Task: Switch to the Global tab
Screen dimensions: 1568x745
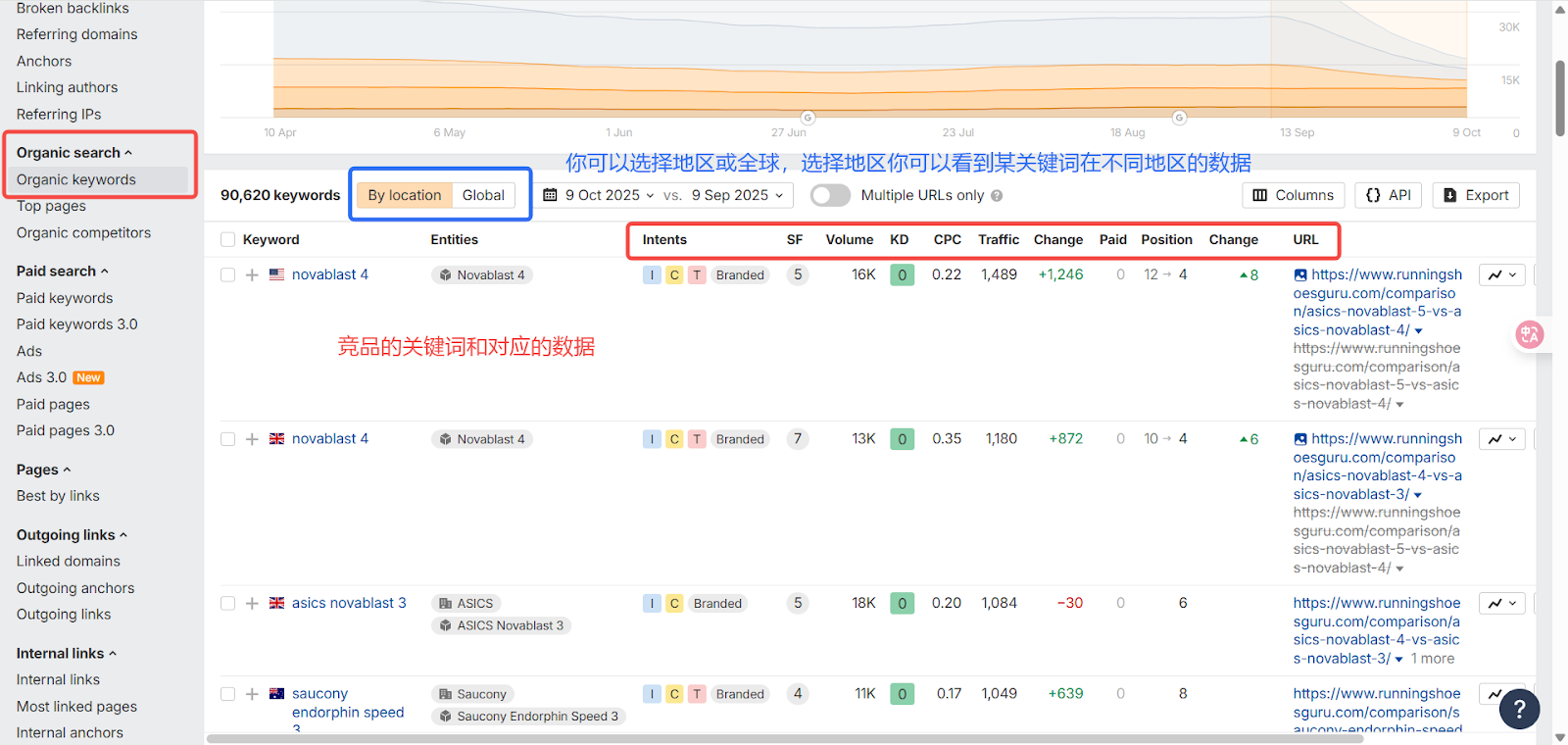Action: tap(483, 195)
